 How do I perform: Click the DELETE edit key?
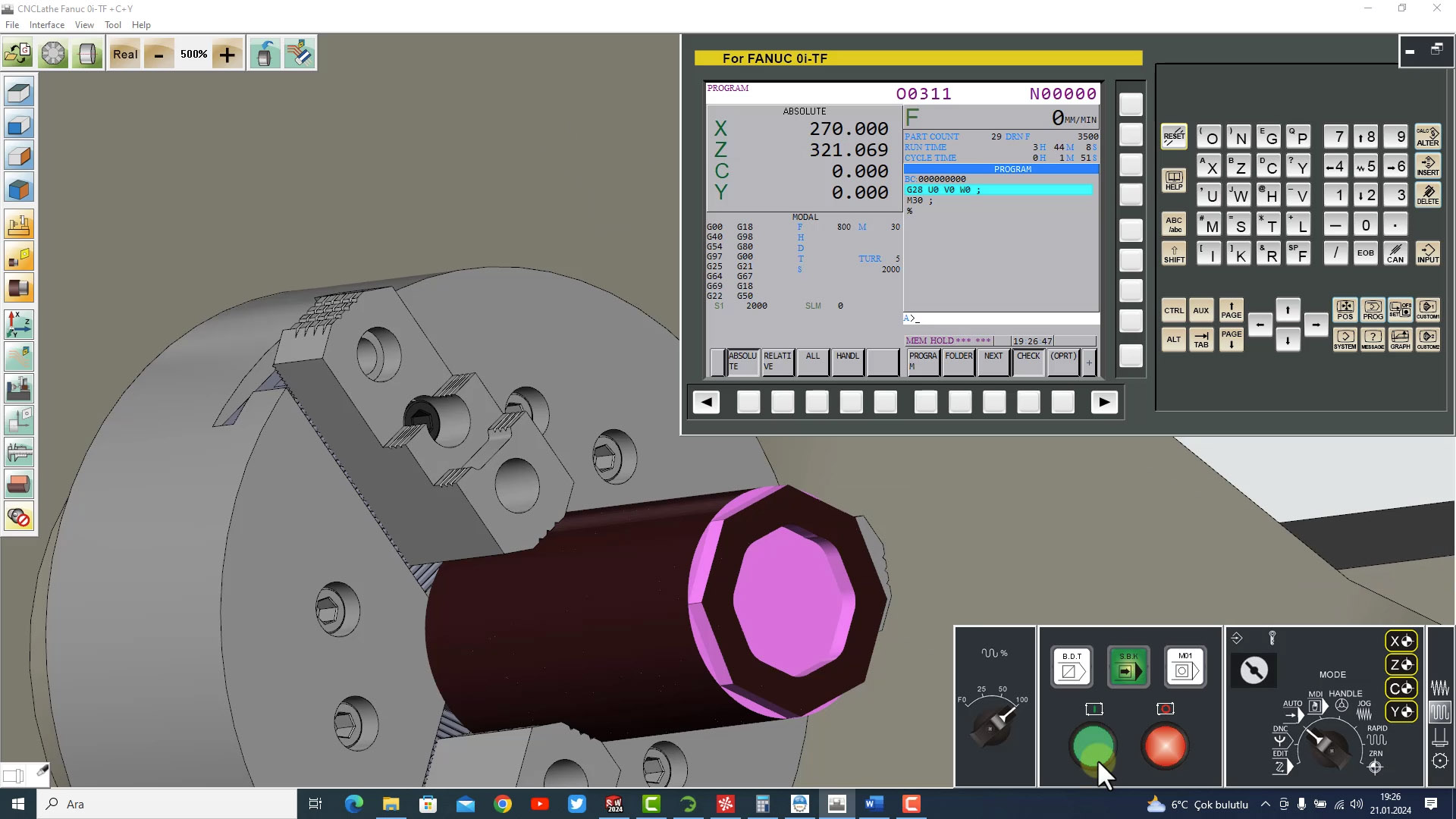1427,195
